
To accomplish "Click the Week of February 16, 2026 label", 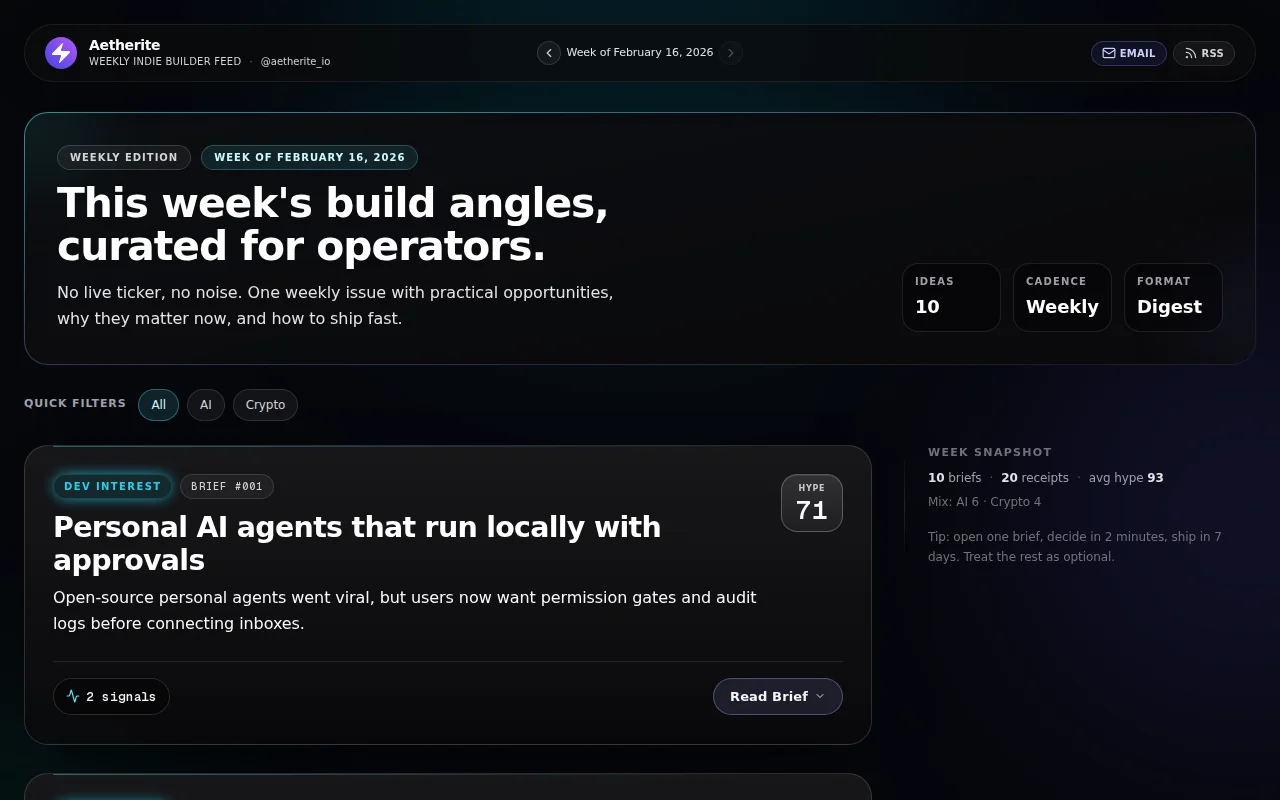I will click(x=640, y=52).
